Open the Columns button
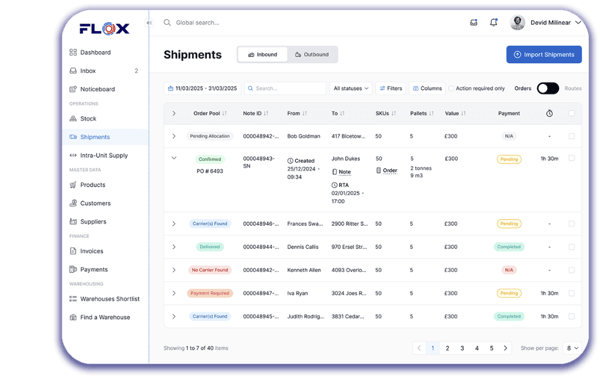This screenshot has height=378, width=600. coord(427,88)
